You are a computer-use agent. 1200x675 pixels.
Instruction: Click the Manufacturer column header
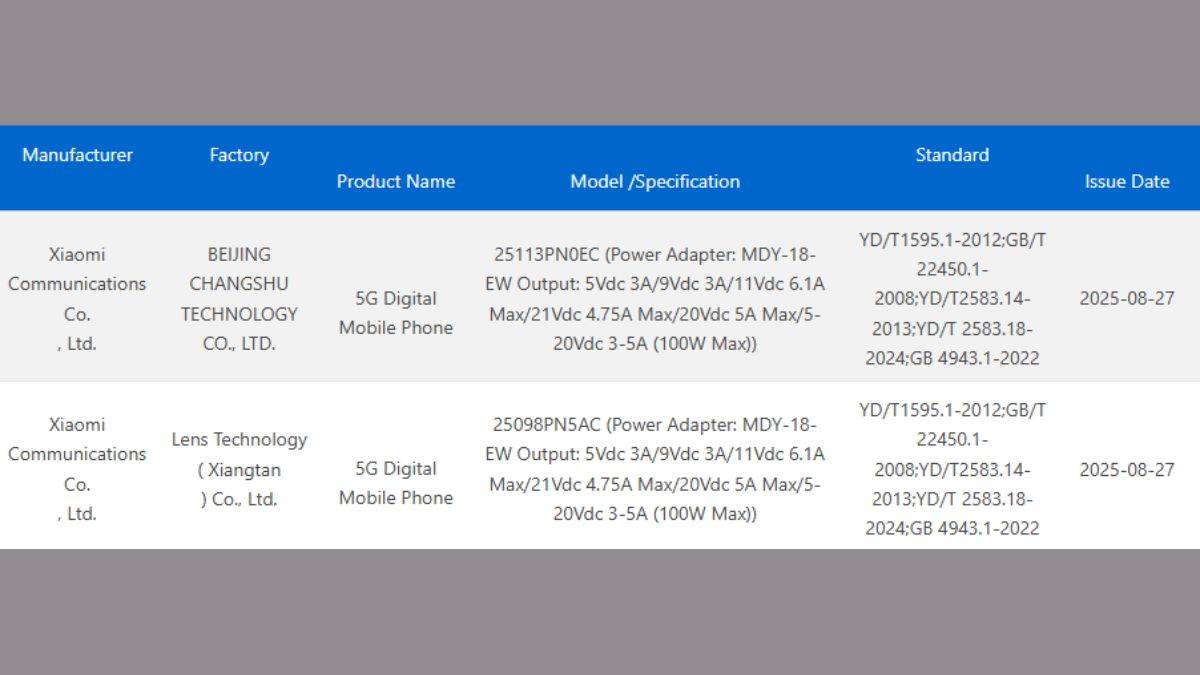coord(77,155)
